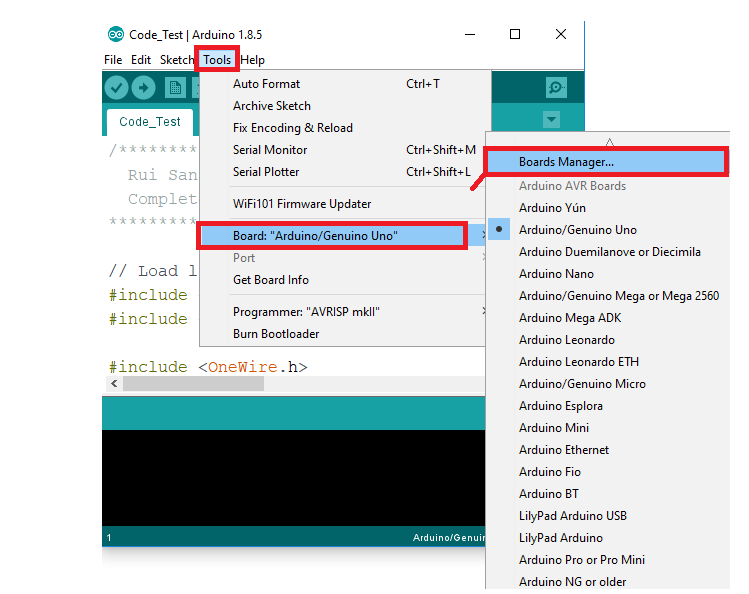Click horizontal scrollbar left arrow
Viewport: 749px width, 594px height.
114,383
